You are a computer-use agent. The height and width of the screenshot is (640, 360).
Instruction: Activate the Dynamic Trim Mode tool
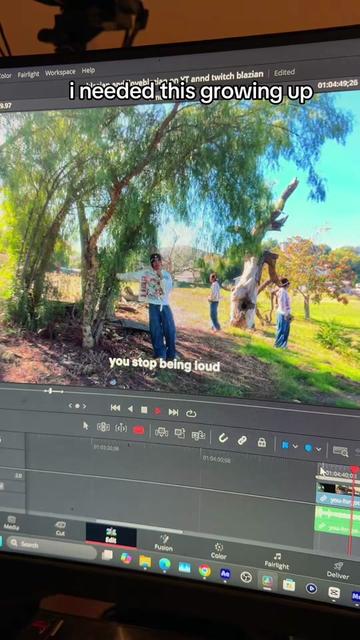[x=121, y=428]
